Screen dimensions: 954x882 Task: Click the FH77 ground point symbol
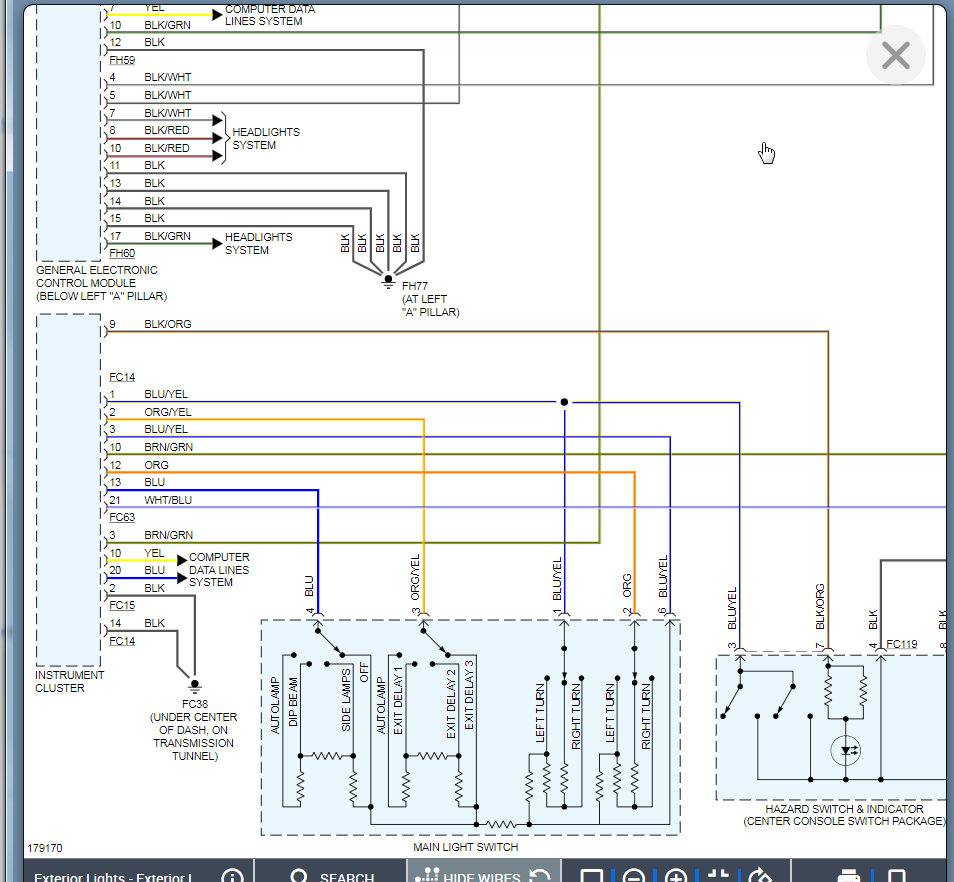click(x=388, y=281)
